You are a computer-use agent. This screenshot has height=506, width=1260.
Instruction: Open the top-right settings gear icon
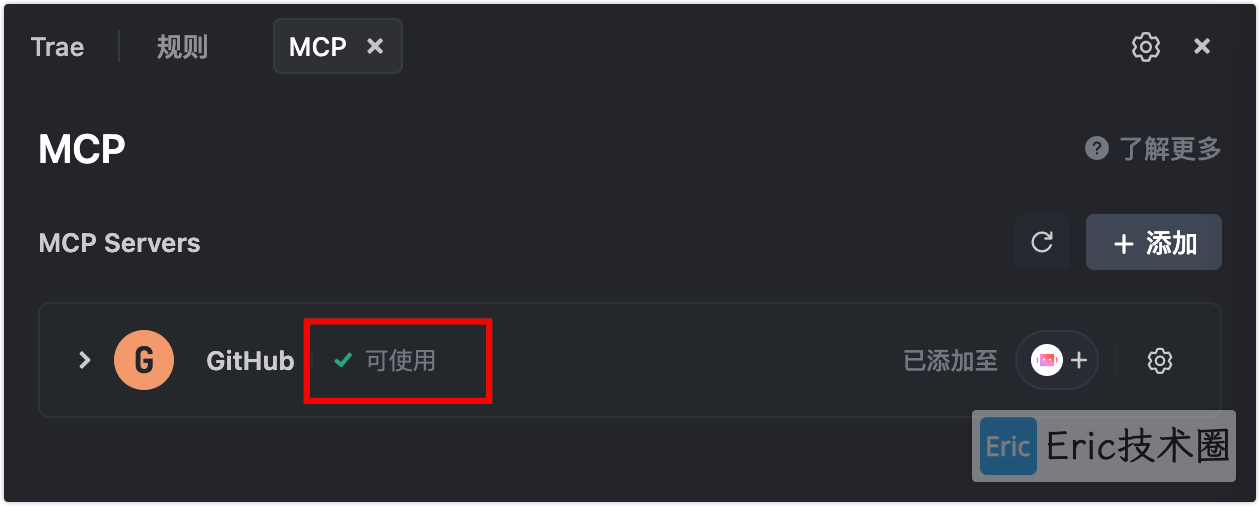[x=1146, y=47]
